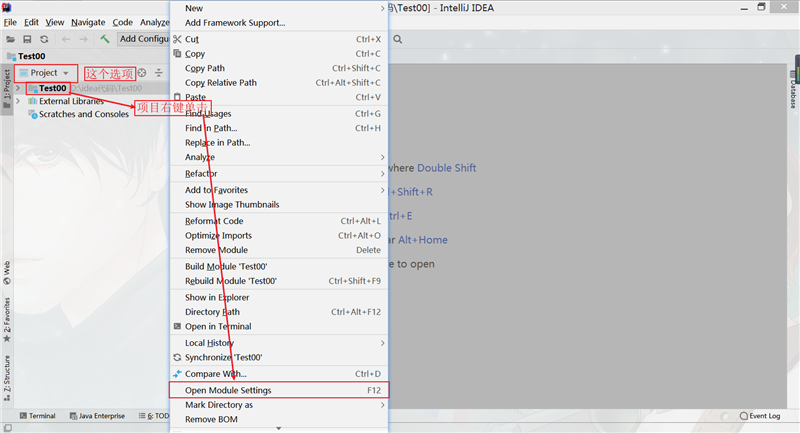Select Scratches and Consoles item
The width and height of the screenshot is (800, 433).
(x=84, y=114)
